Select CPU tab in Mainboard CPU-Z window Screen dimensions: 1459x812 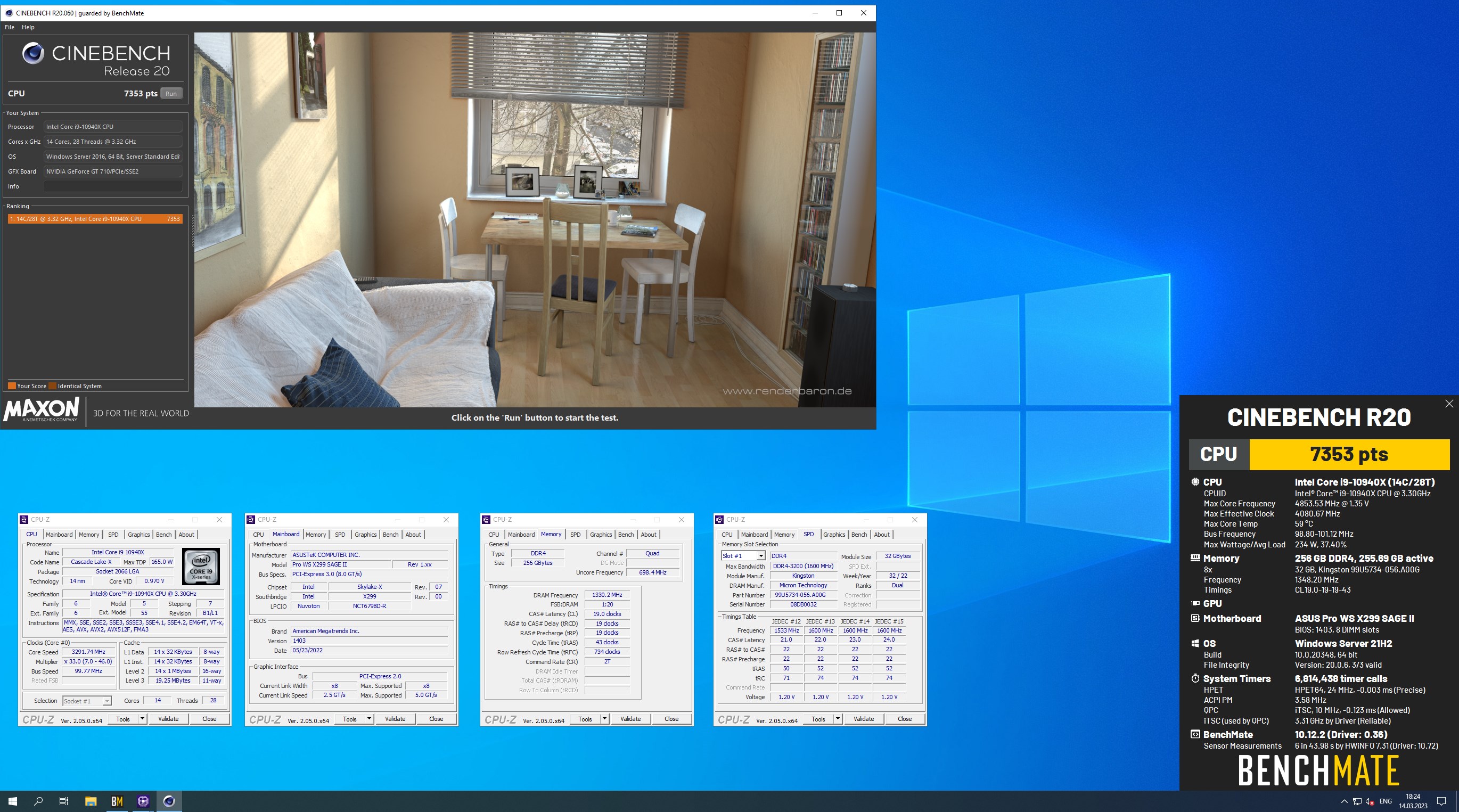(x=258, y=535)
